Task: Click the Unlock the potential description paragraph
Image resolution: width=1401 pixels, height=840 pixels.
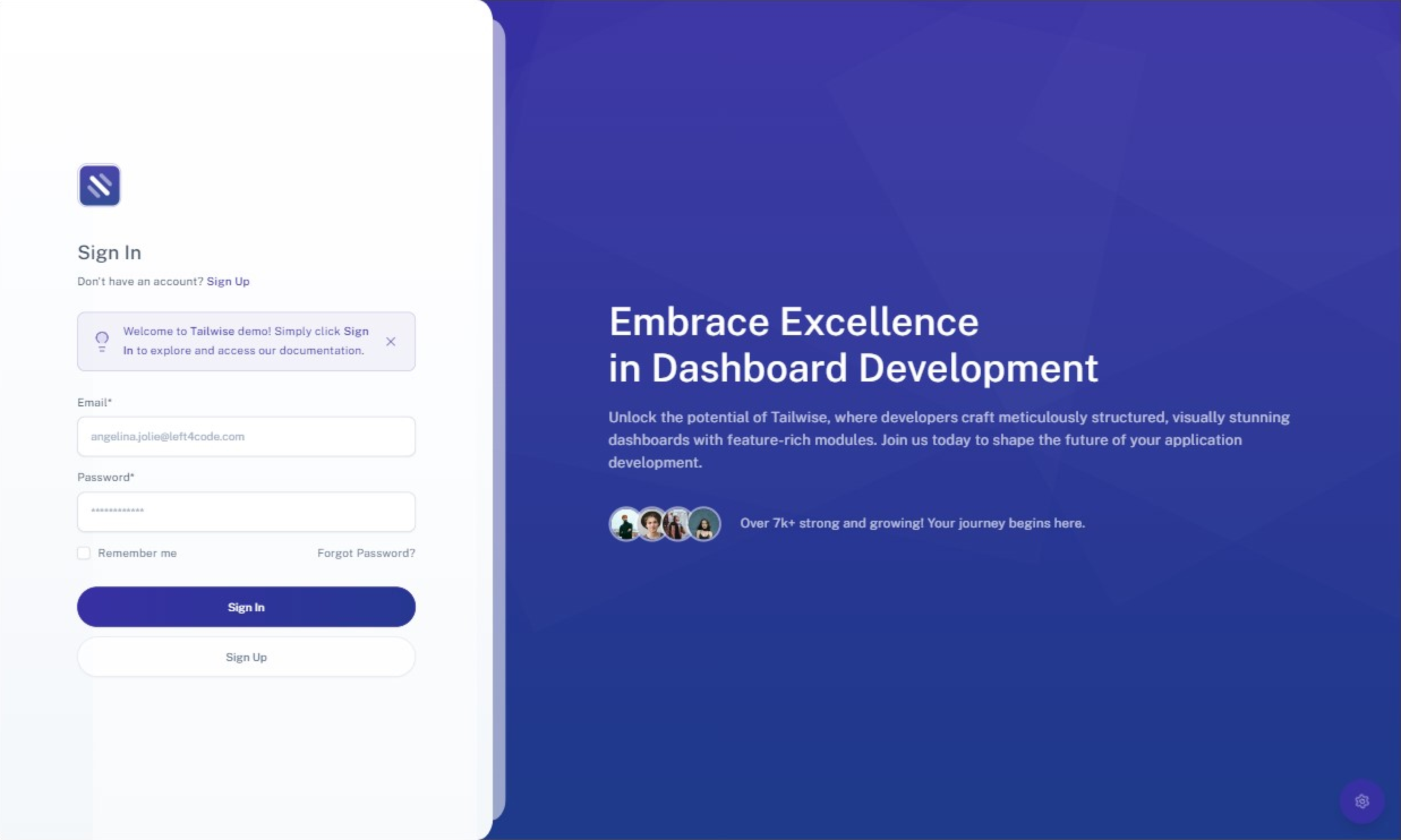Action: click(949, 439)
